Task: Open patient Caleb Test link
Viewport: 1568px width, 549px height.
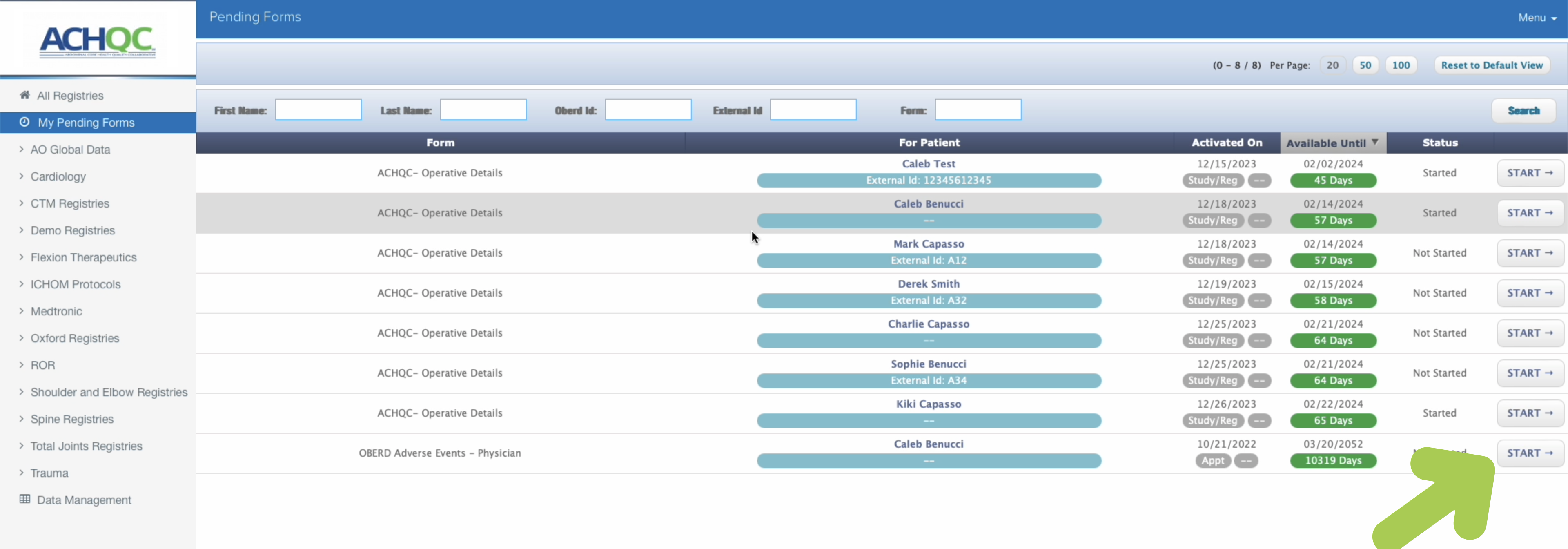Action: click(928, 164)
